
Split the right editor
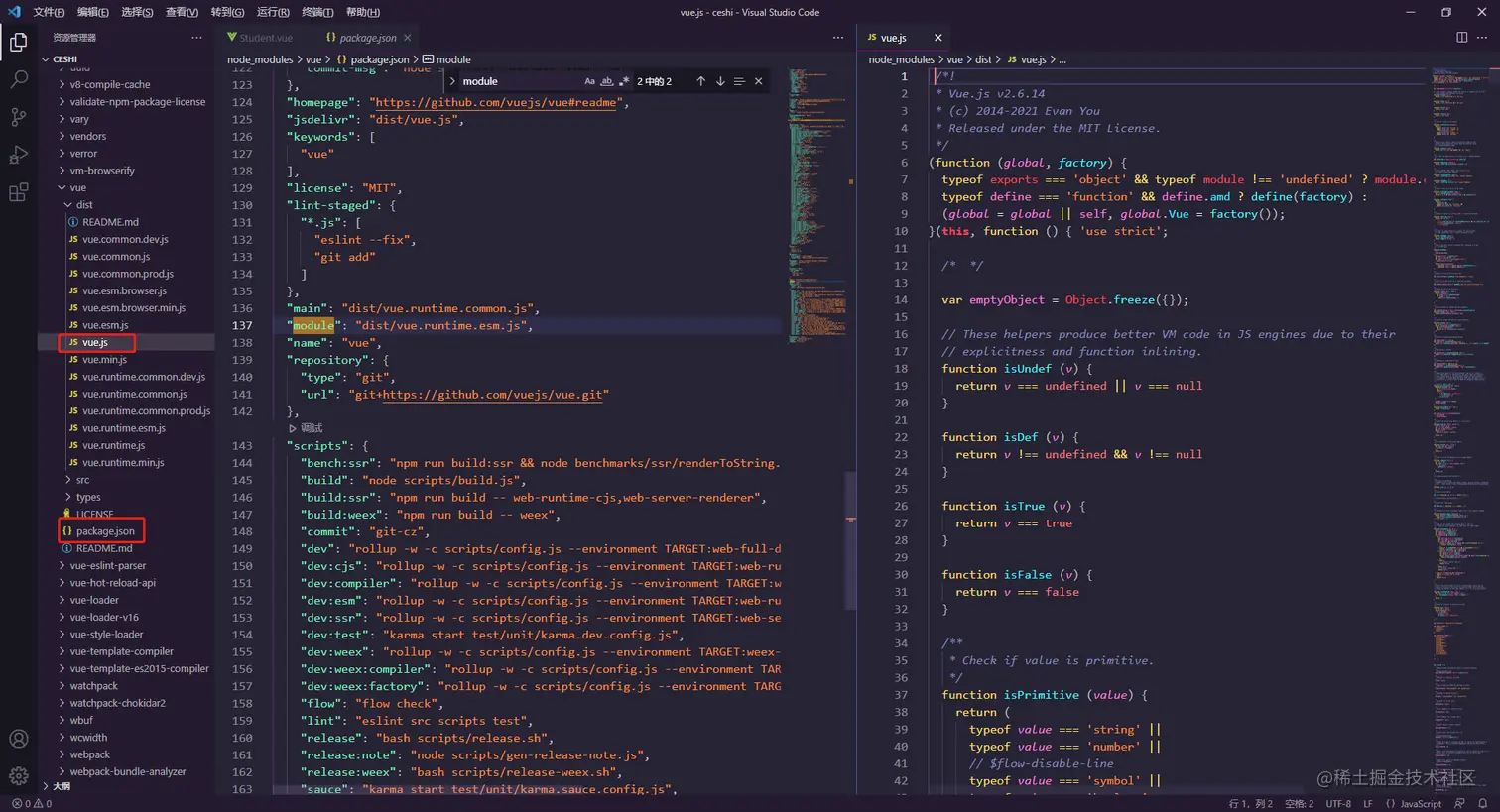[1461, 38]
